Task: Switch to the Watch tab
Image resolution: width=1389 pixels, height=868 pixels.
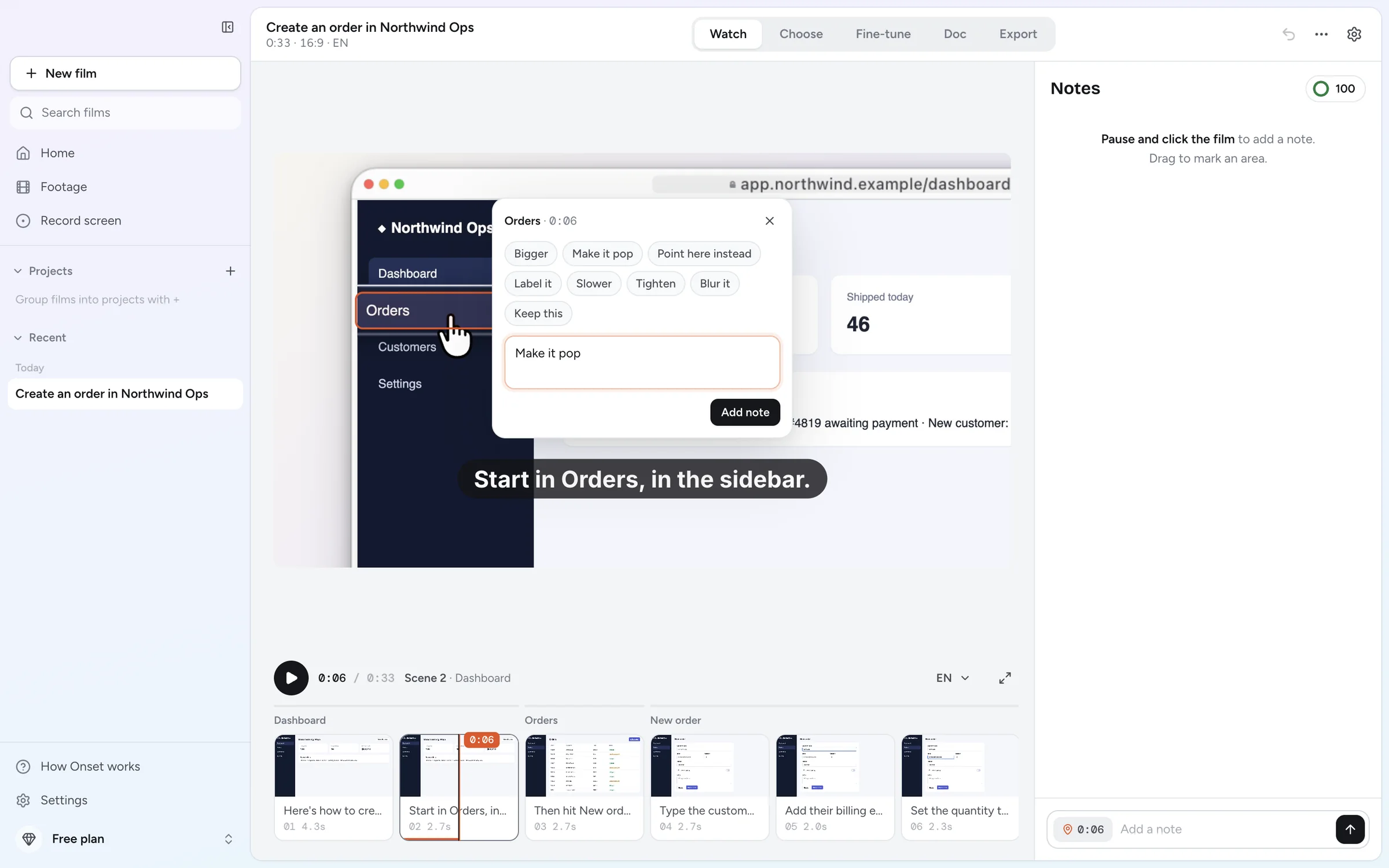Action: coord(727,34)
